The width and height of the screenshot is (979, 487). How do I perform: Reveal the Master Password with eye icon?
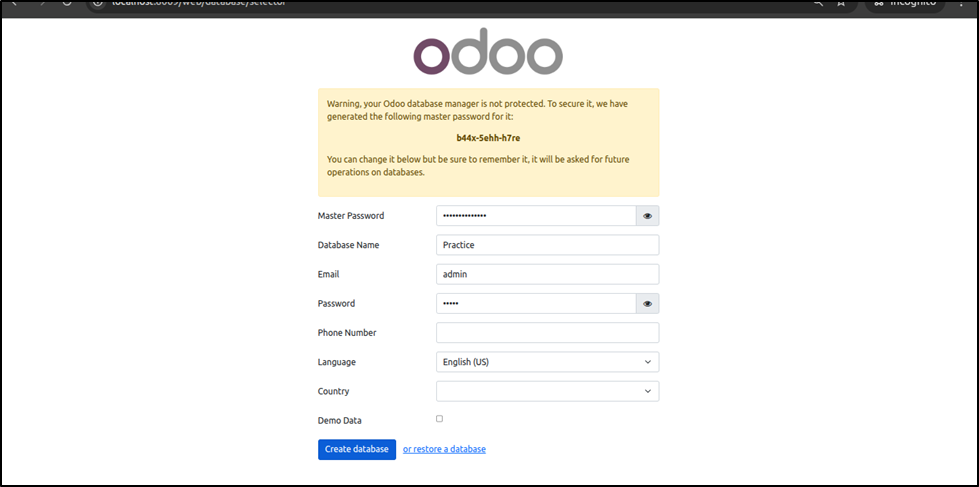(x=647, y=216)
